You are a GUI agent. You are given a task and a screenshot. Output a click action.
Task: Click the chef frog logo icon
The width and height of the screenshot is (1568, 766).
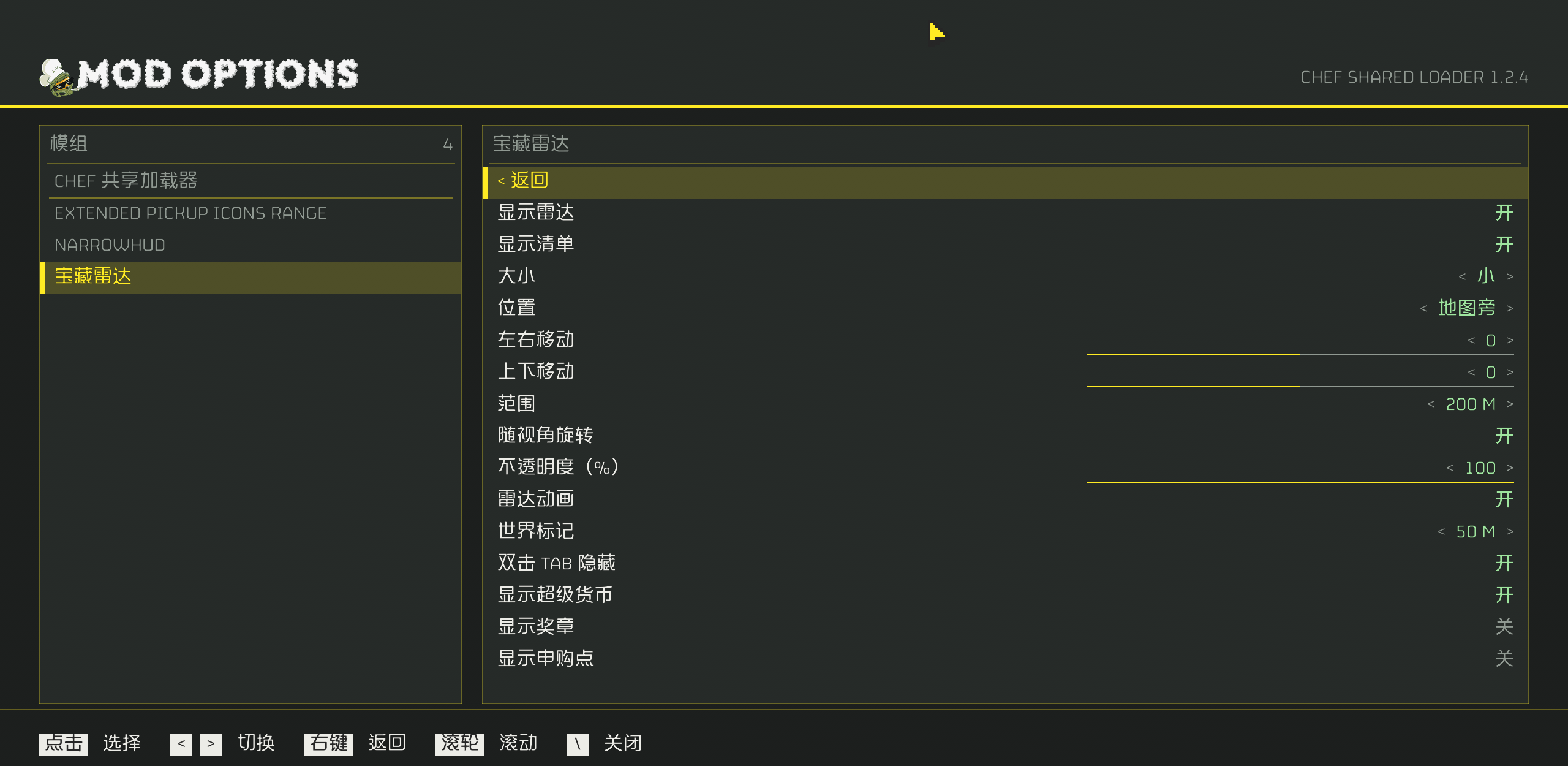(58, 77)
